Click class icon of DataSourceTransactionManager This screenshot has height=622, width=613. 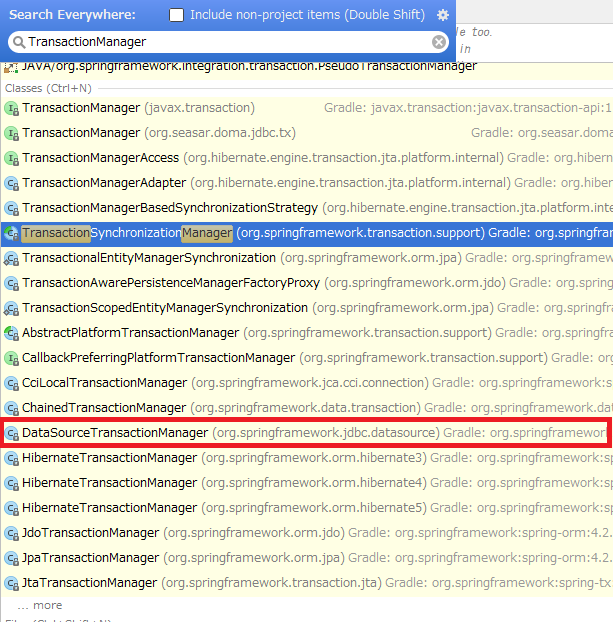tap(12, 433)
